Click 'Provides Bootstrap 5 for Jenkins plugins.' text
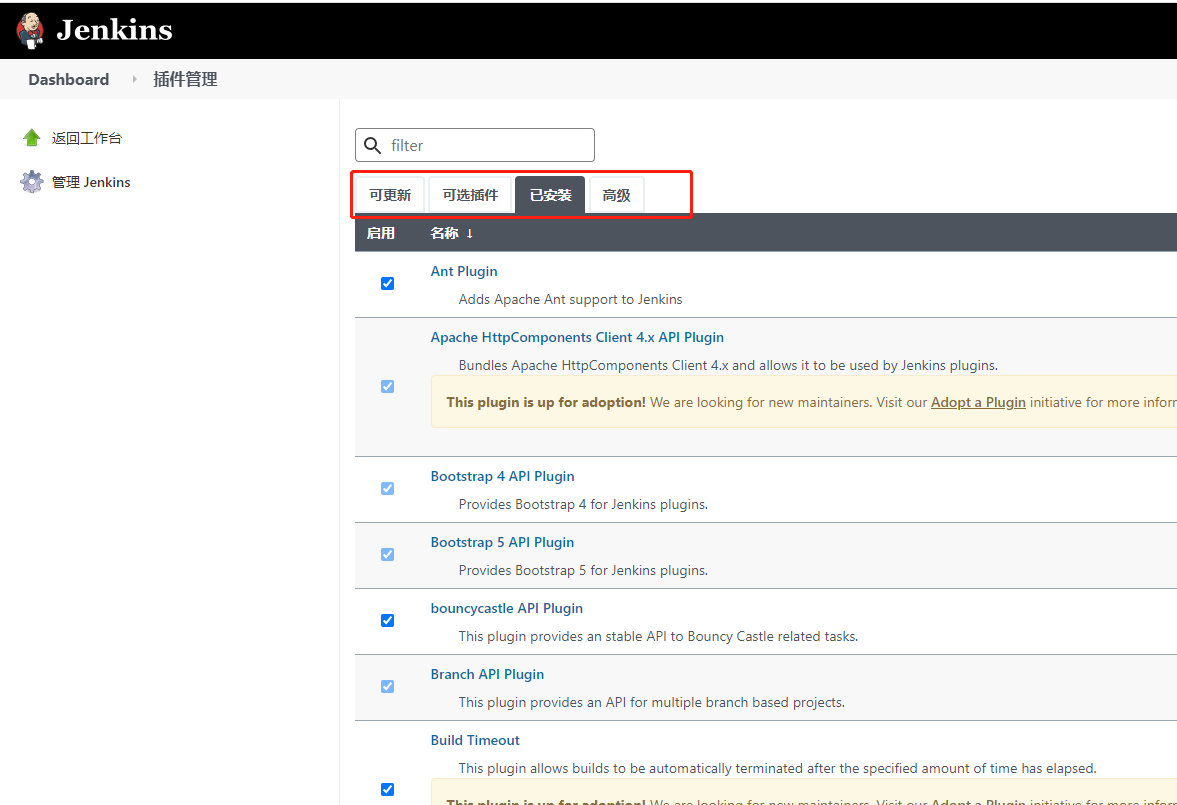This screenshot has height=805, width=1177. click(583, 571)
